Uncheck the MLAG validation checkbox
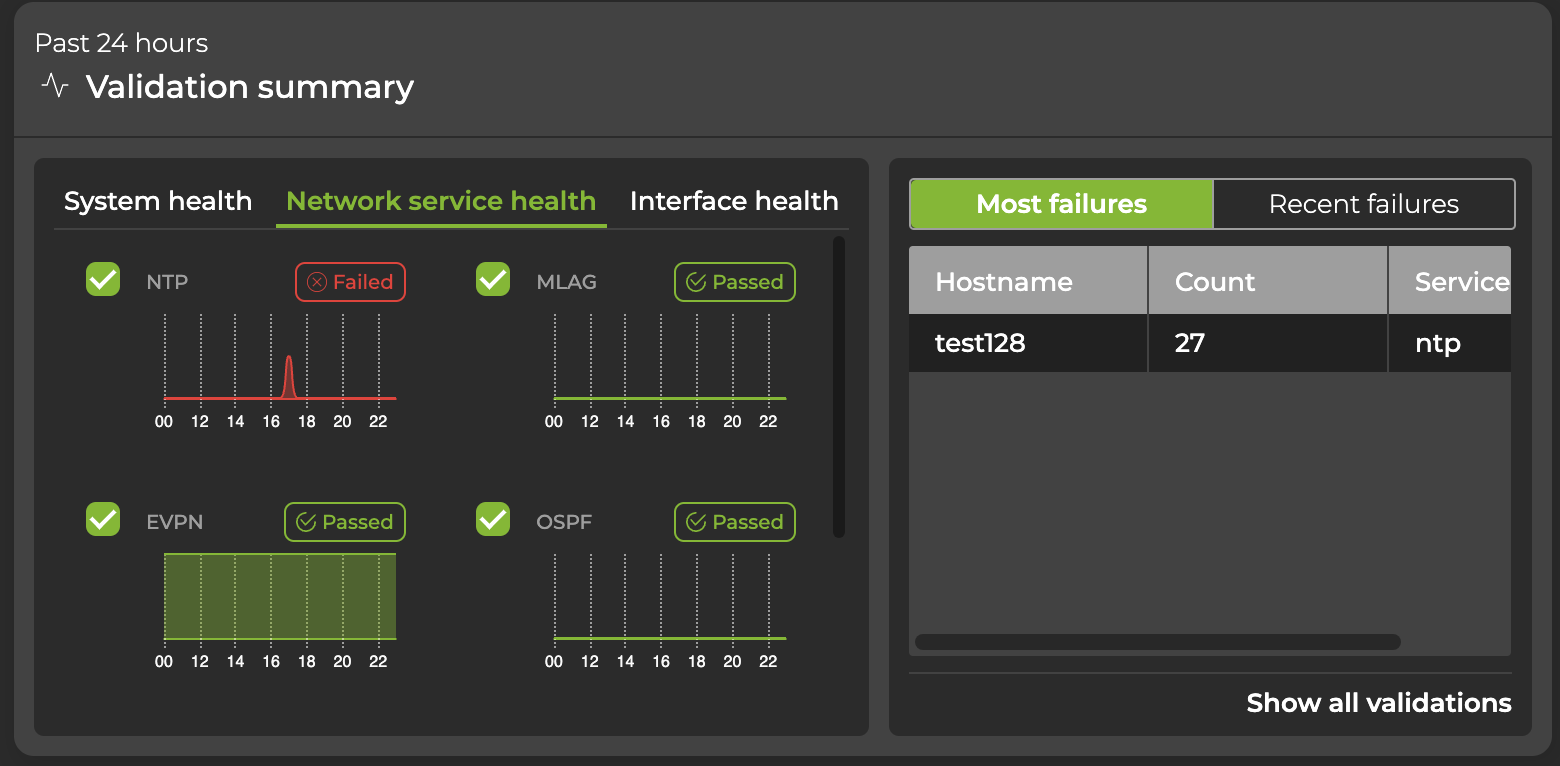 click(x=493, y=279)
